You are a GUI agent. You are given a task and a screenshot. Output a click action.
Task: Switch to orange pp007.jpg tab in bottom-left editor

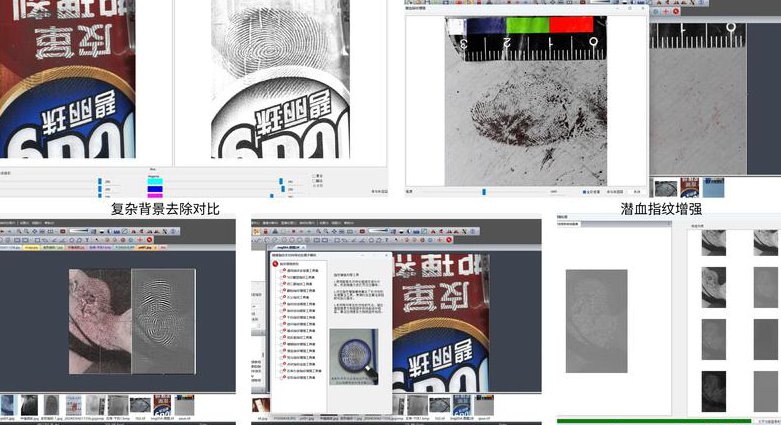coord(147,248)
